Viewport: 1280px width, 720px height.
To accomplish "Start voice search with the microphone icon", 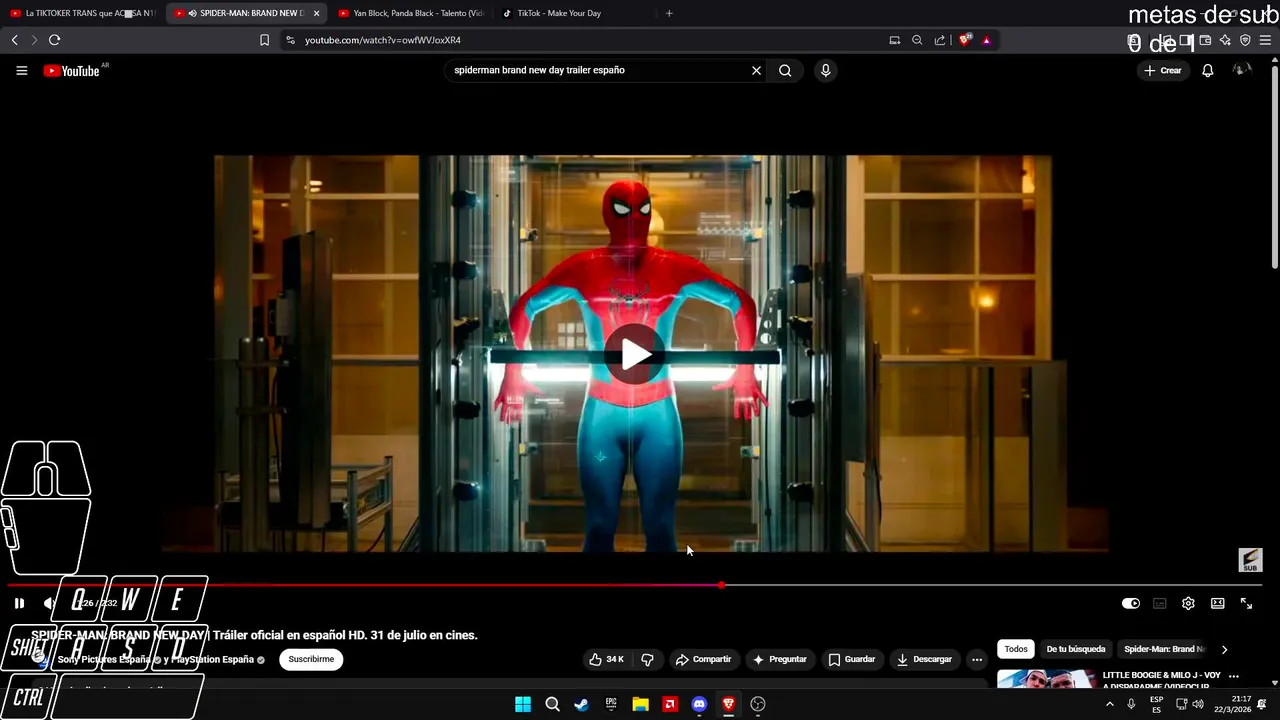I will (x=825, y=70).
